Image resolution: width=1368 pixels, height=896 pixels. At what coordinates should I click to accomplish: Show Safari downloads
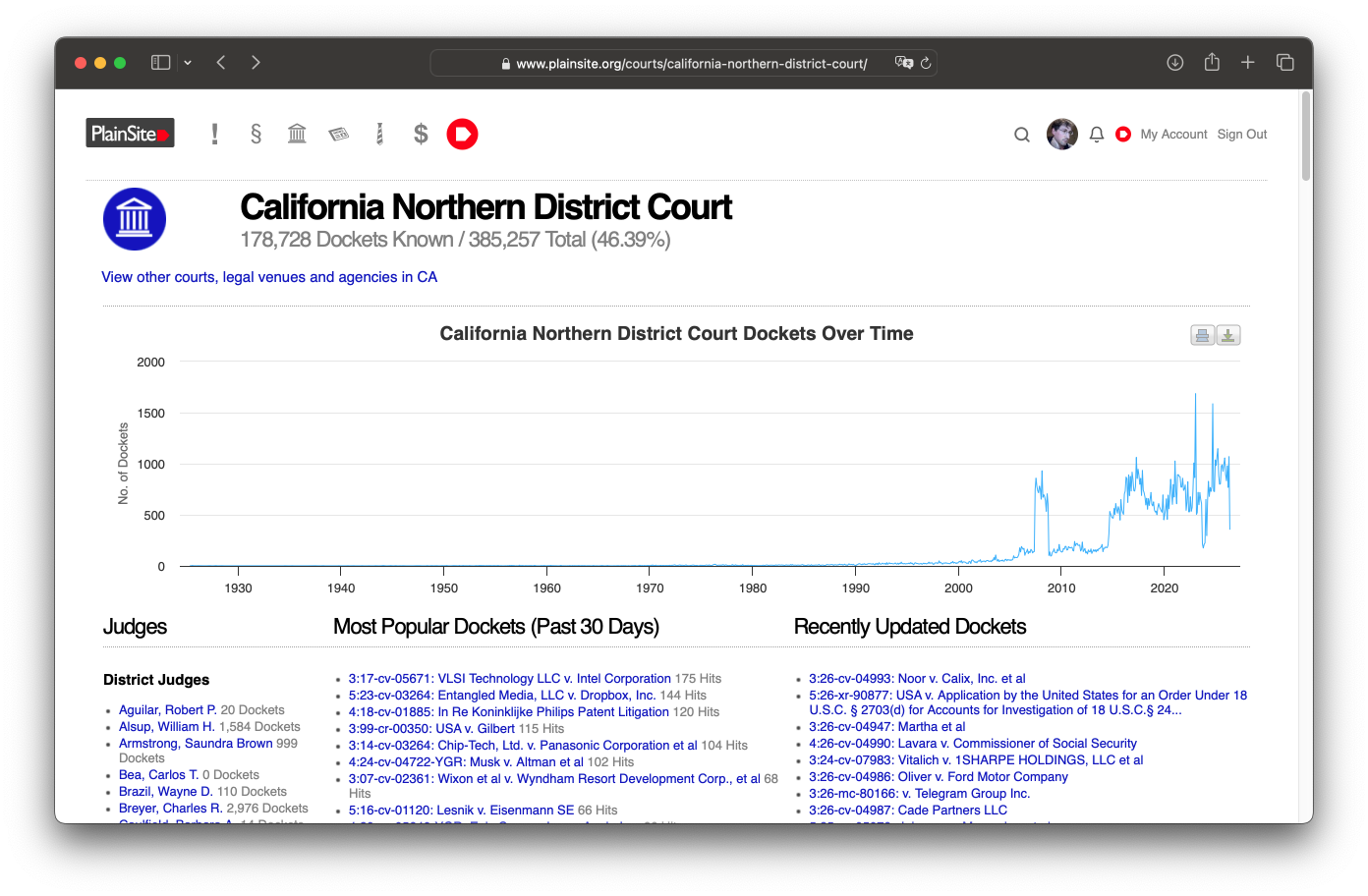(1174, 62)
